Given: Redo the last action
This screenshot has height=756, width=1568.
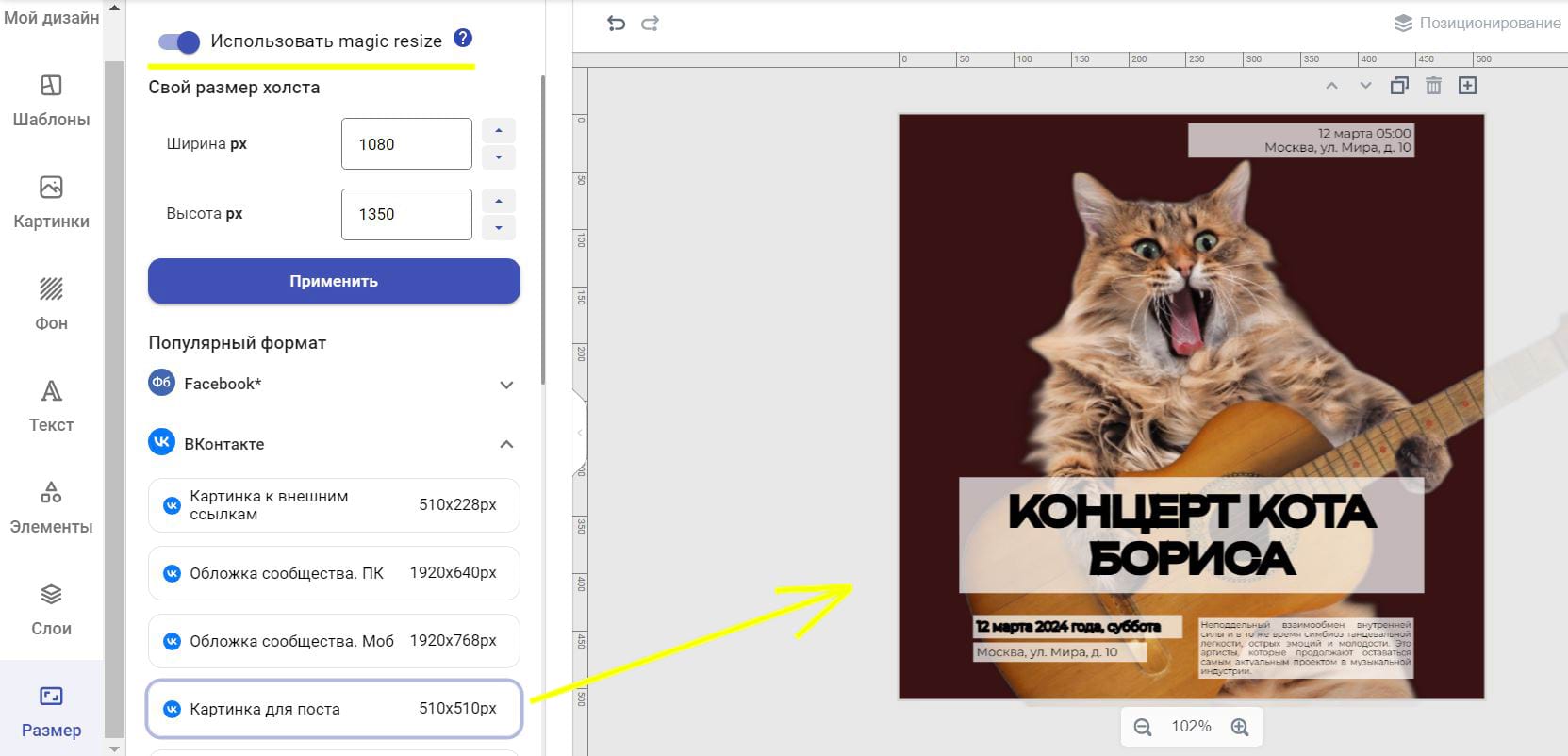Looking at the screenshot, I should (x=650, y=24).
